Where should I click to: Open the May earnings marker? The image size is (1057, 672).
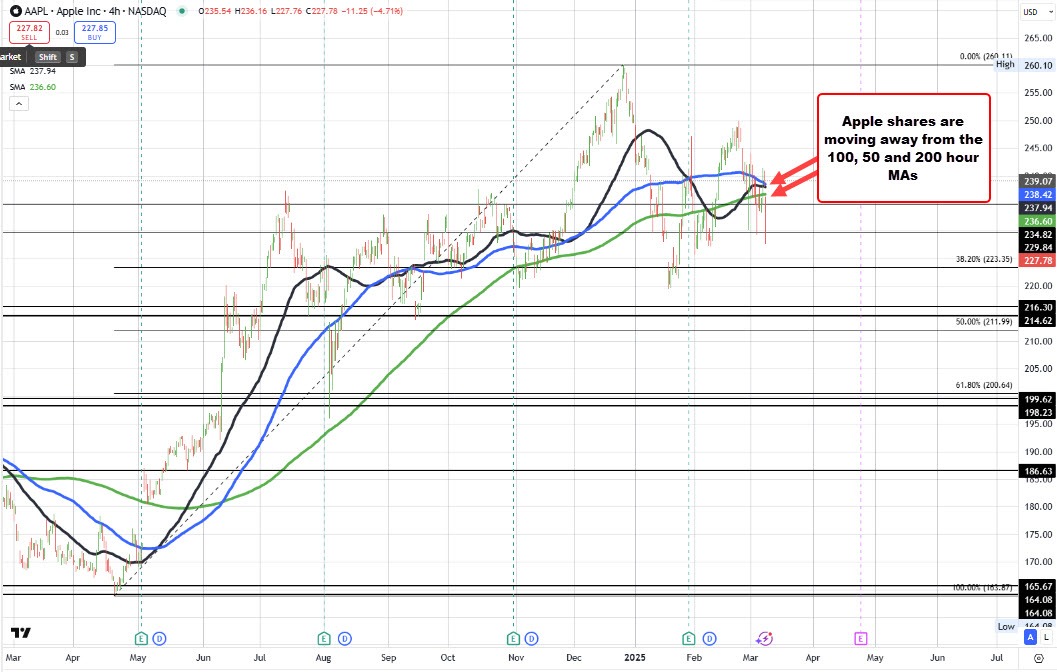pos(141,637)
